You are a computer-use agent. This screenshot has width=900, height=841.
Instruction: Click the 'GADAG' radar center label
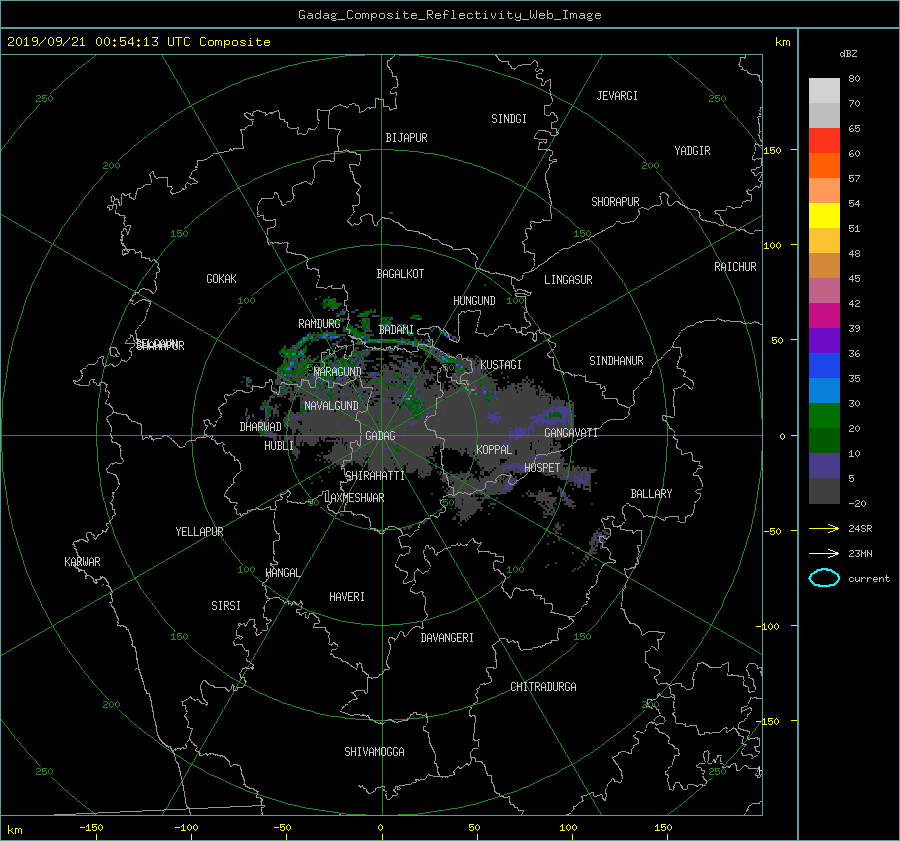pyautogui.click(x=380, y=436)
